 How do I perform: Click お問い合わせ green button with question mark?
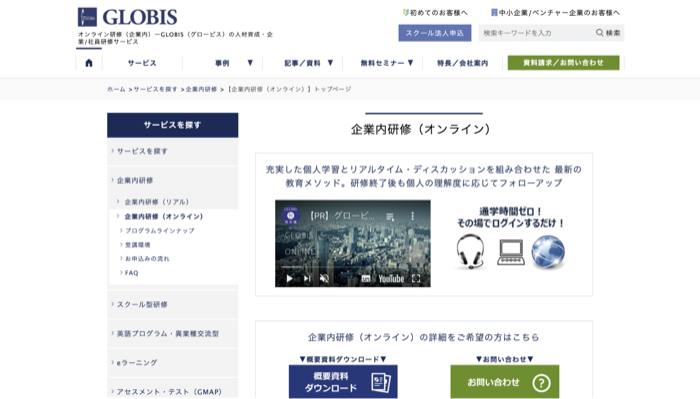tap(504, 382)
